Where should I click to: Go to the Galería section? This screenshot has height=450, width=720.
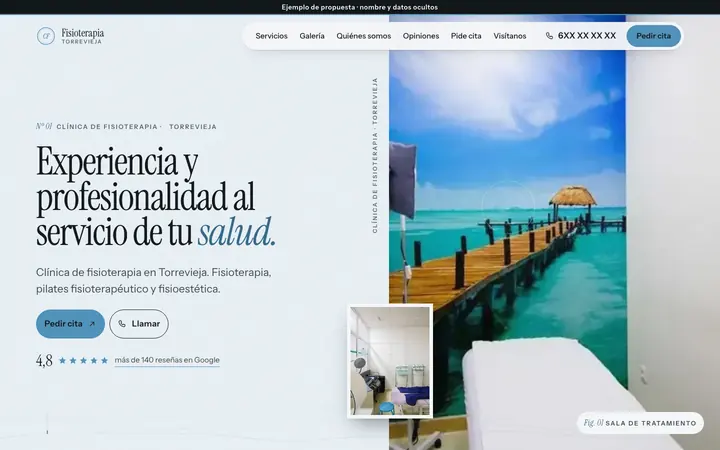click(x=312, y=36)
